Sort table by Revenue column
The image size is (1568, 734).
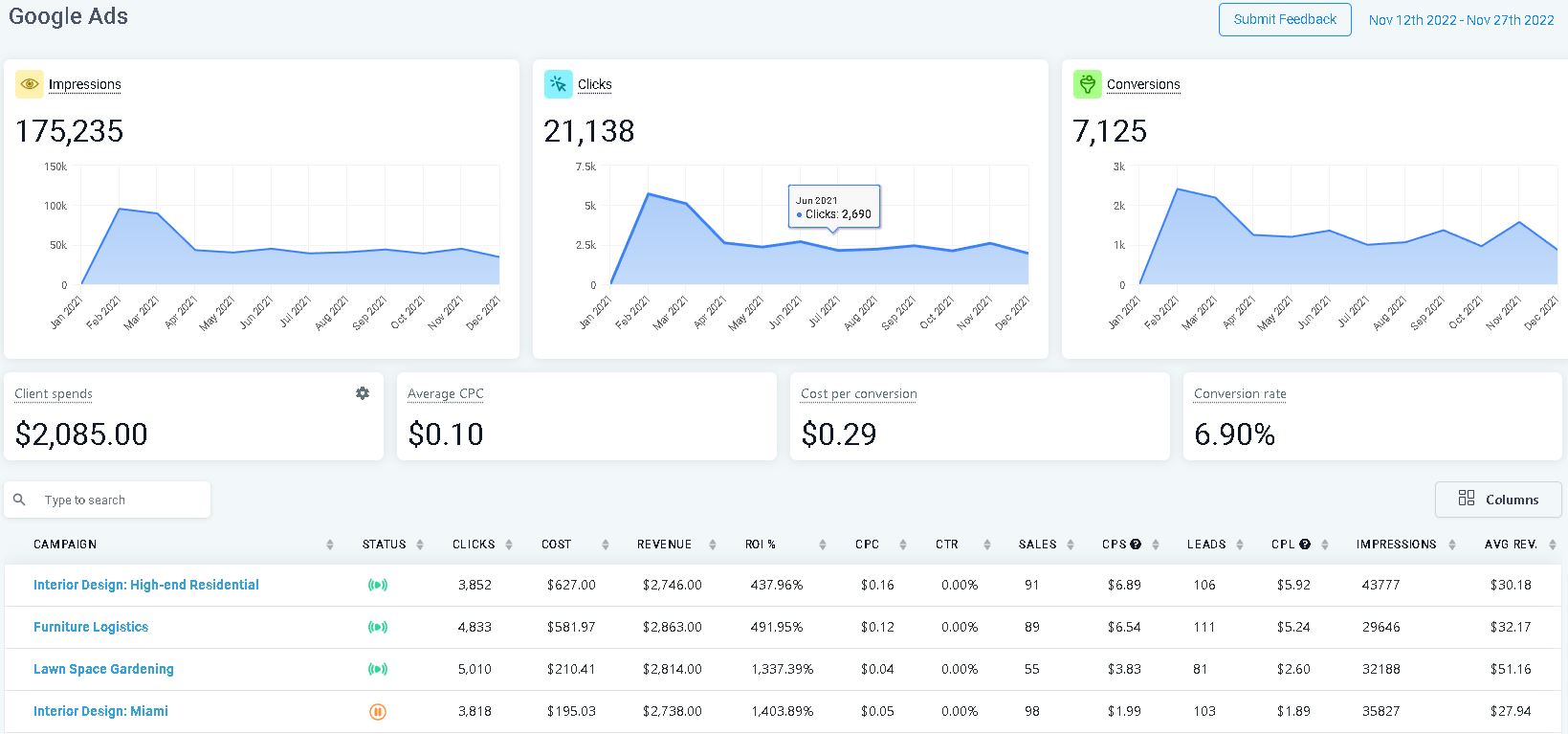point(713,545)
